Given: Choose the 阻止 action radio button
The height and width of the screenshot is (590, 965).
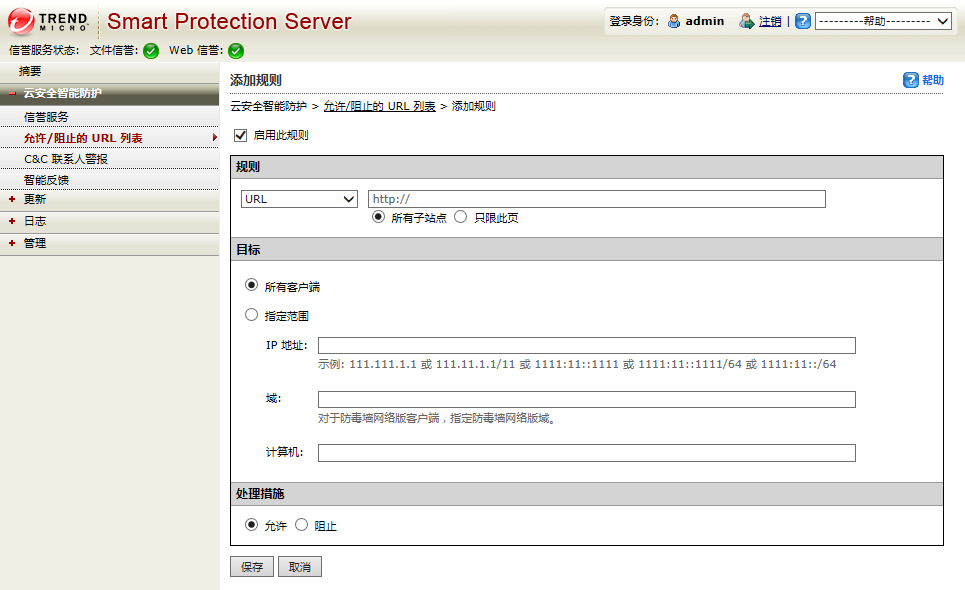Looking at the screenshot, I should tap(302, 525).
